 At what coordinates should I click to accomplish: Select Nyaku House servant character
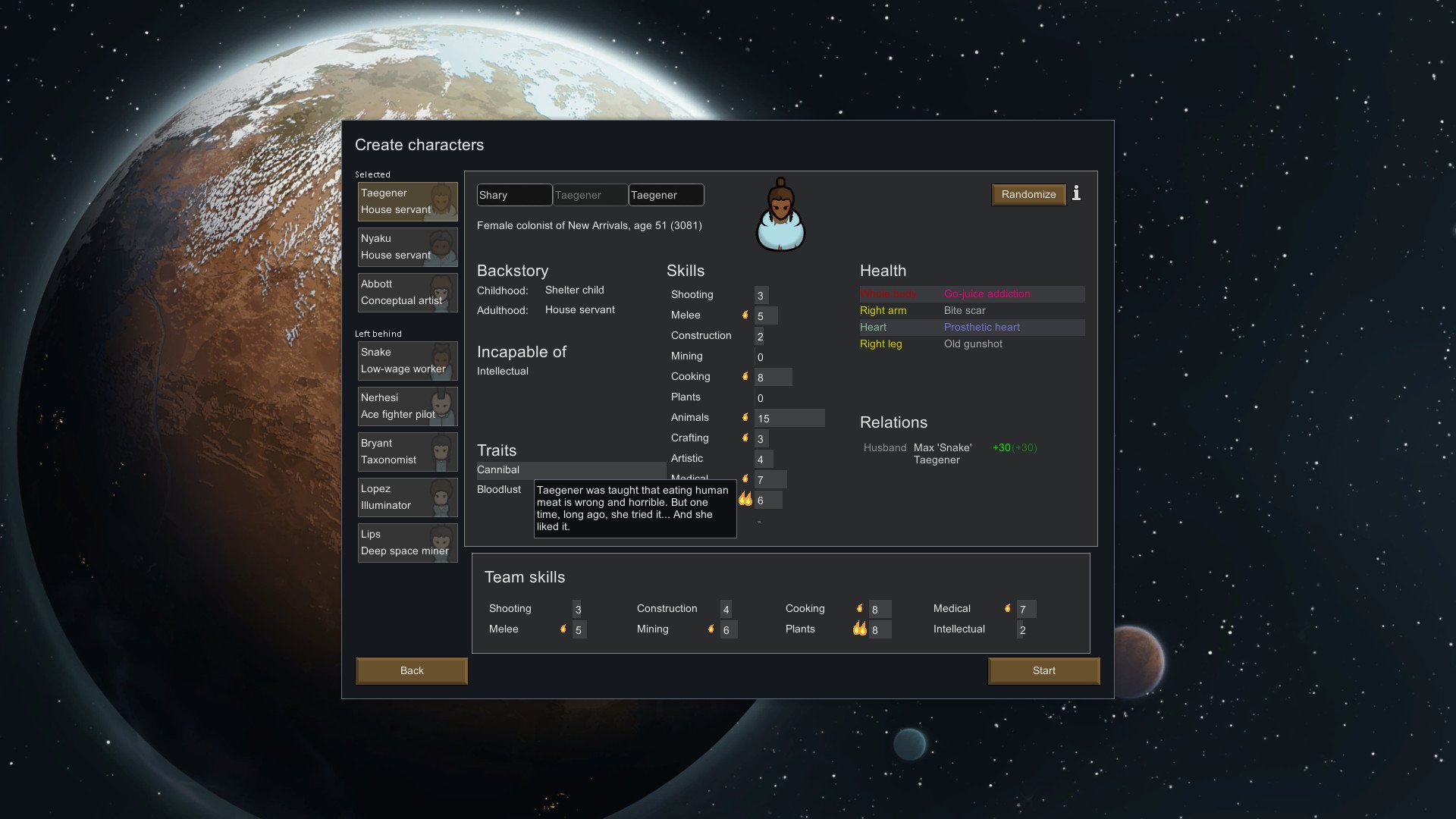[x=407, y=246]
